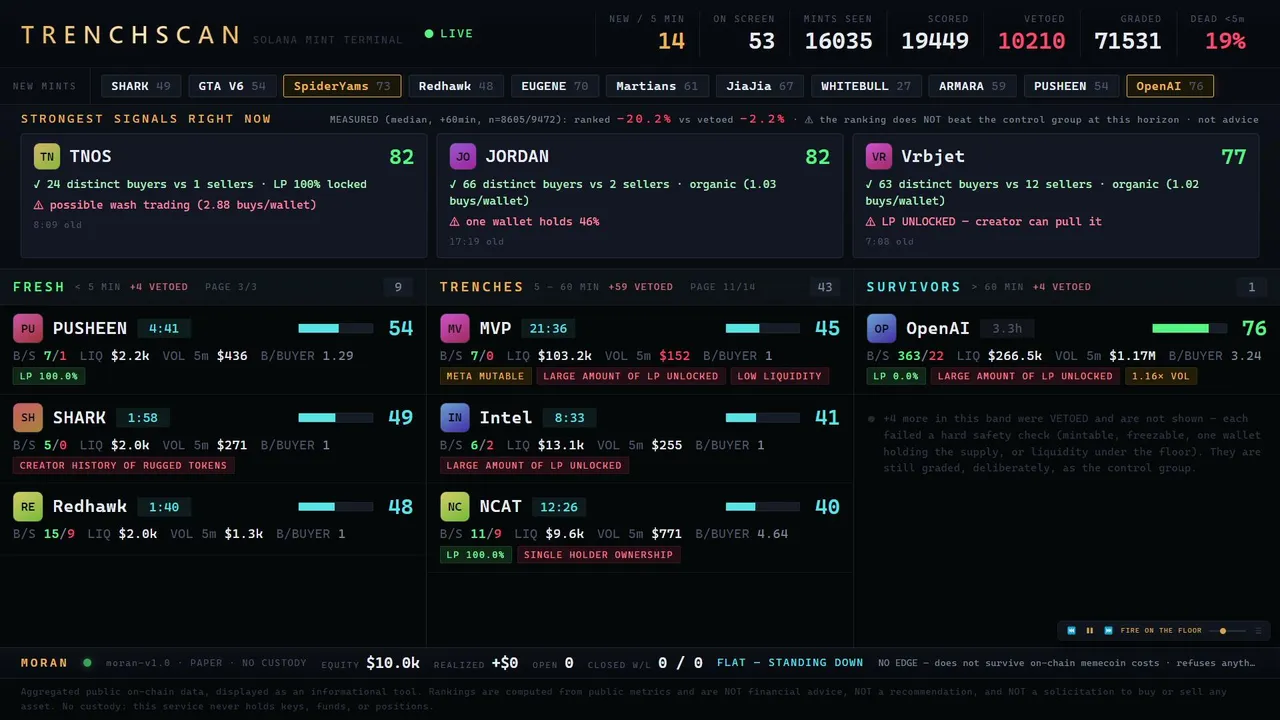
Task: Adjust the music player volume slider
Action: coord(1228,631)
